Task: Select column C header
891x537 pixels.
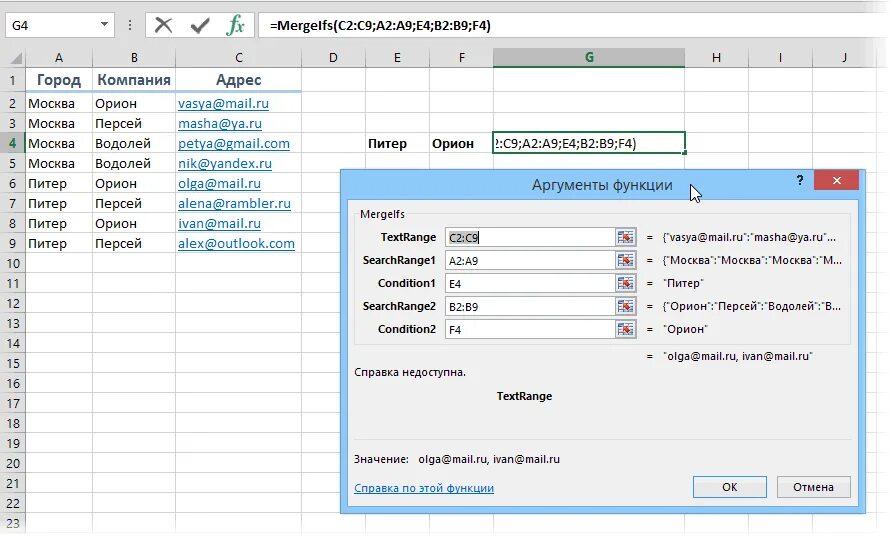Action: (x=239, y=57)
